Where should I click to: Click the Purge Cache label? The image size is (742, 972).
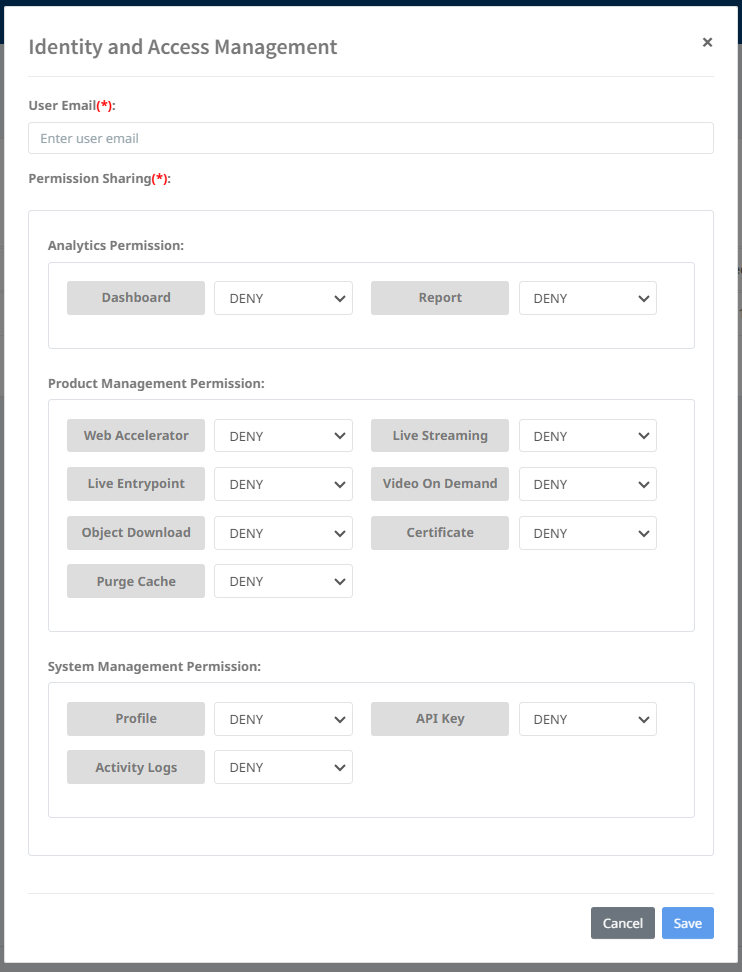(136, 581)
